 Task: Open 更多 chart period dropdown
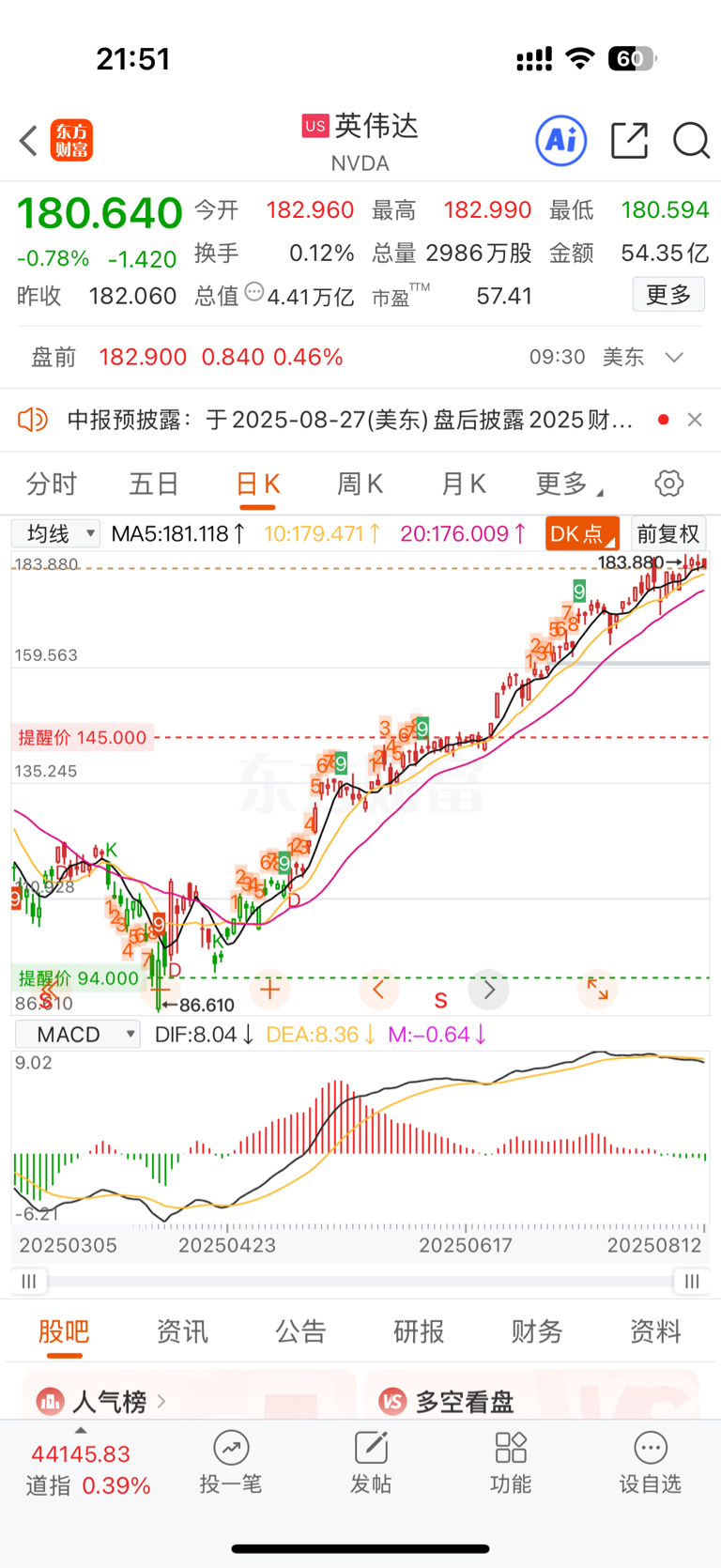569,484
